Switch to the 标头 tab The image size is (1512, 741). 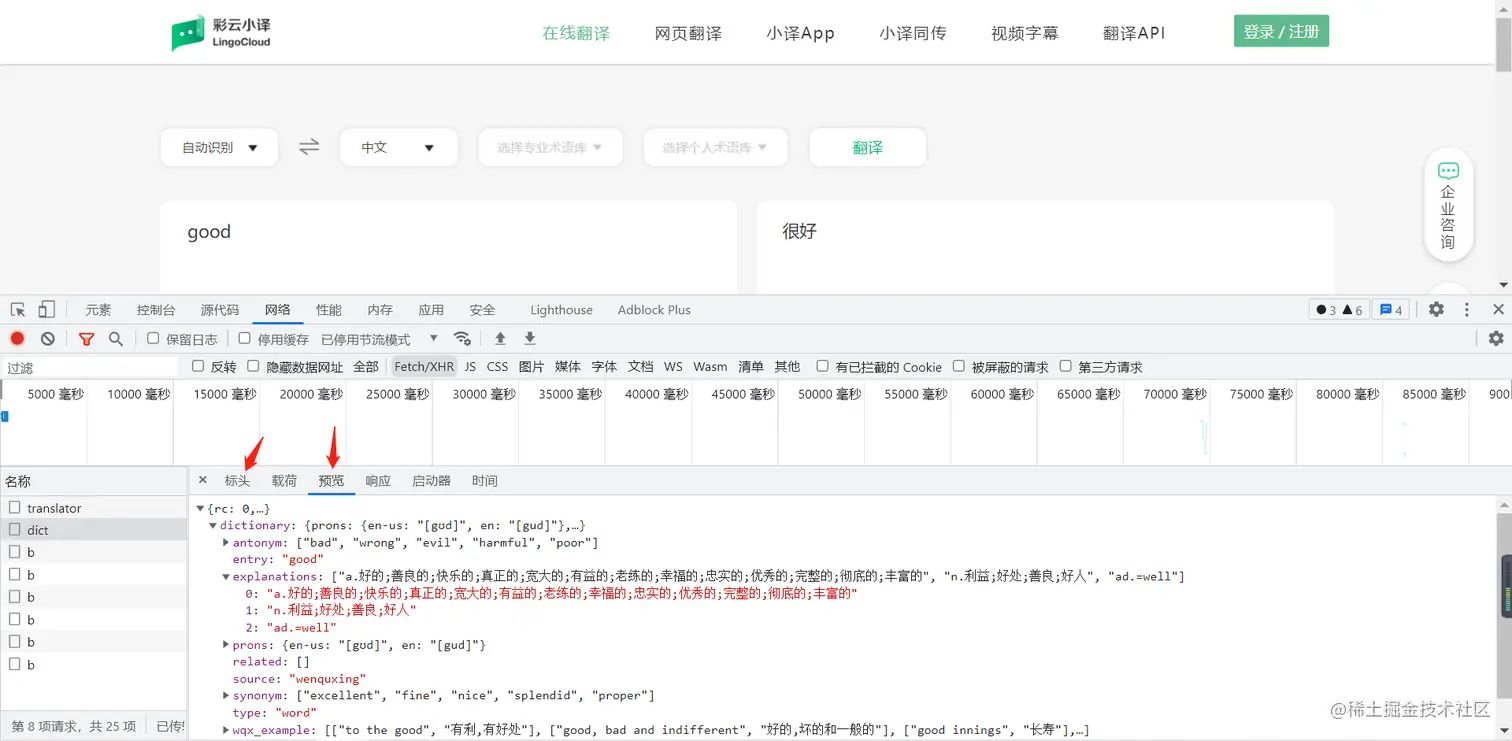pyautogui.click(x=237, y=481)
